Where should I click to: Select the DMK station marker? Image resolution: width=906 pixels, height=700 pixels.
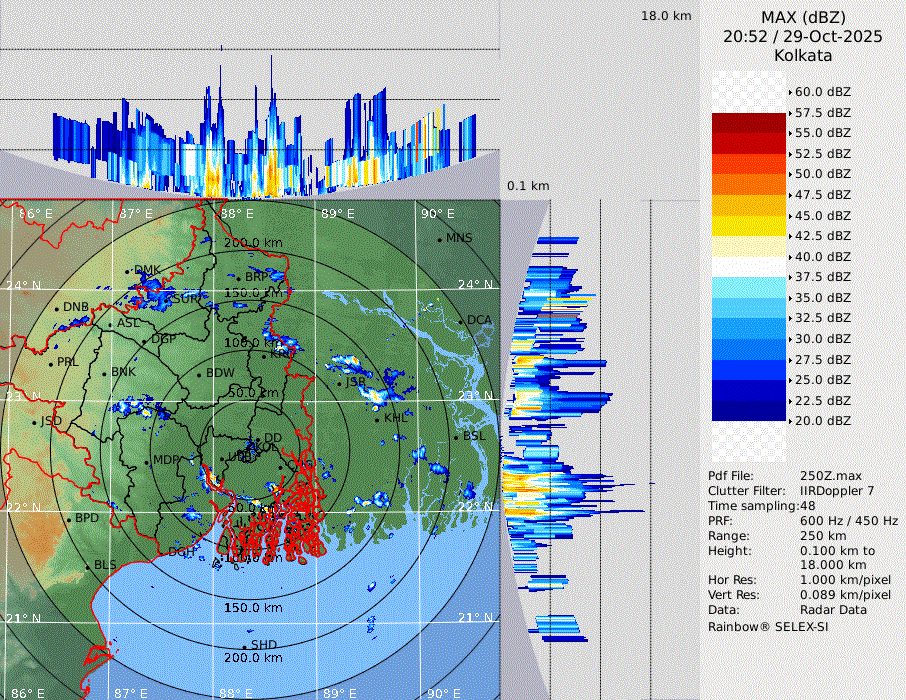click(127, 271)
